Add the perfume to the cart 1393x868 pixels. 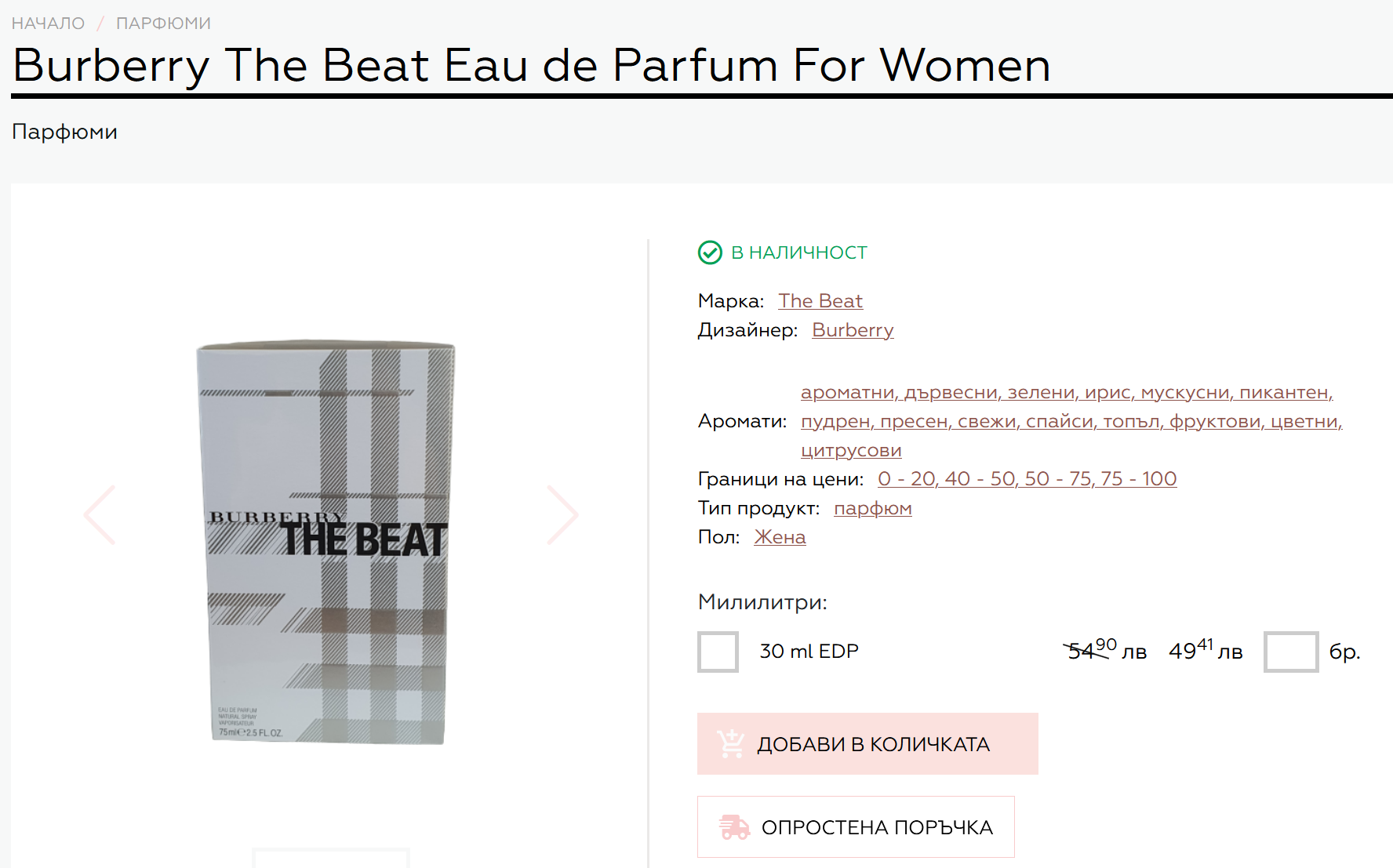[867, 744]
